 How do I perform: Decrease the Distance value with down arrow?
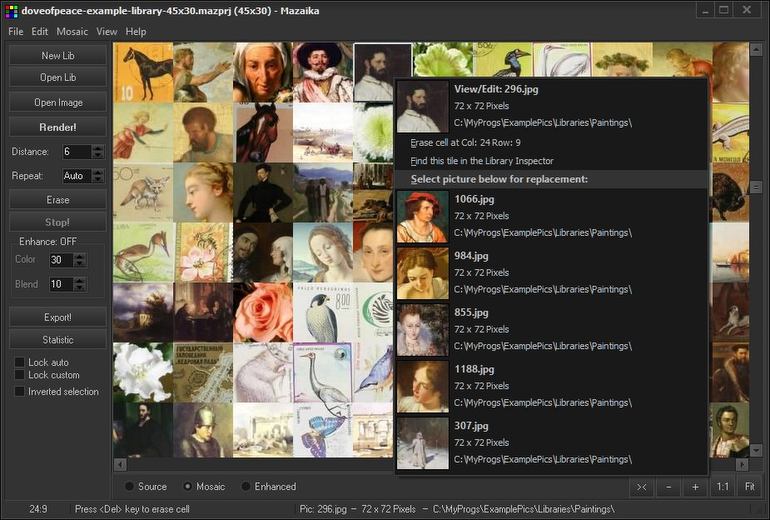98,155
